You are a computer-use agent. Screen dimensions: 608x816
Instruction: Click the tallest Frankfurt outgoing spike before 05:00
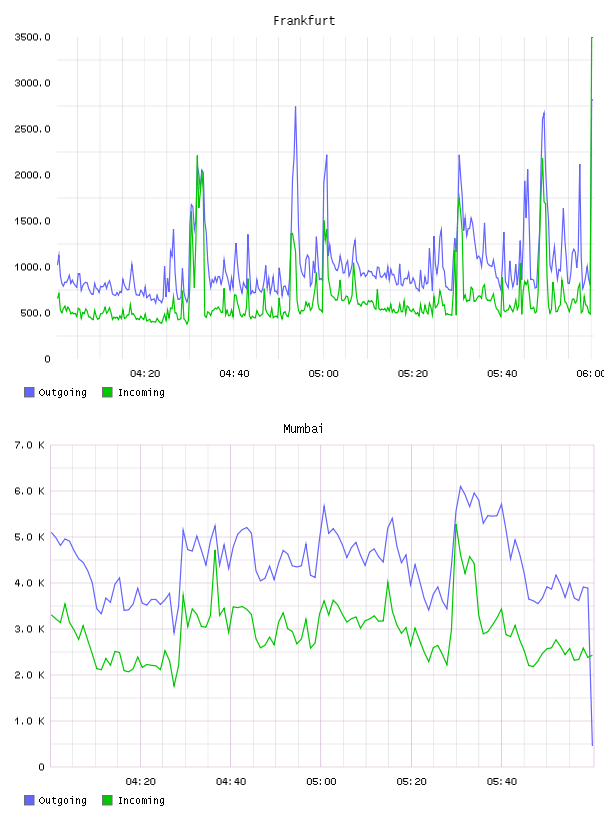[295, 108]
